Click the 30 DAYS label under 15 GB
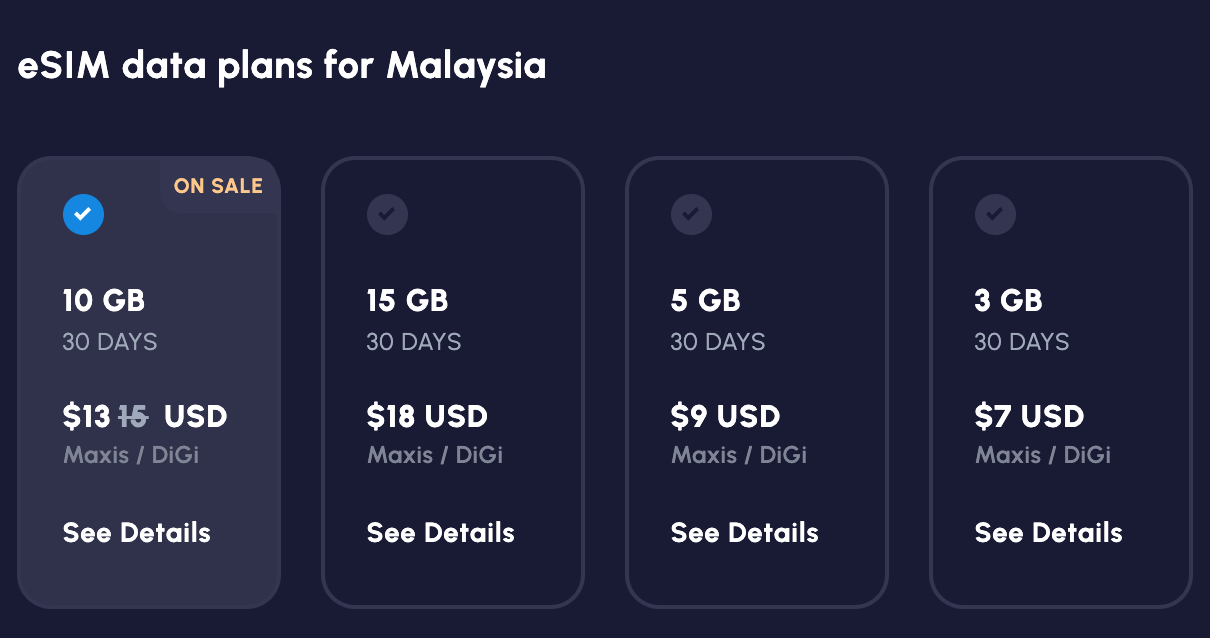 414,341
